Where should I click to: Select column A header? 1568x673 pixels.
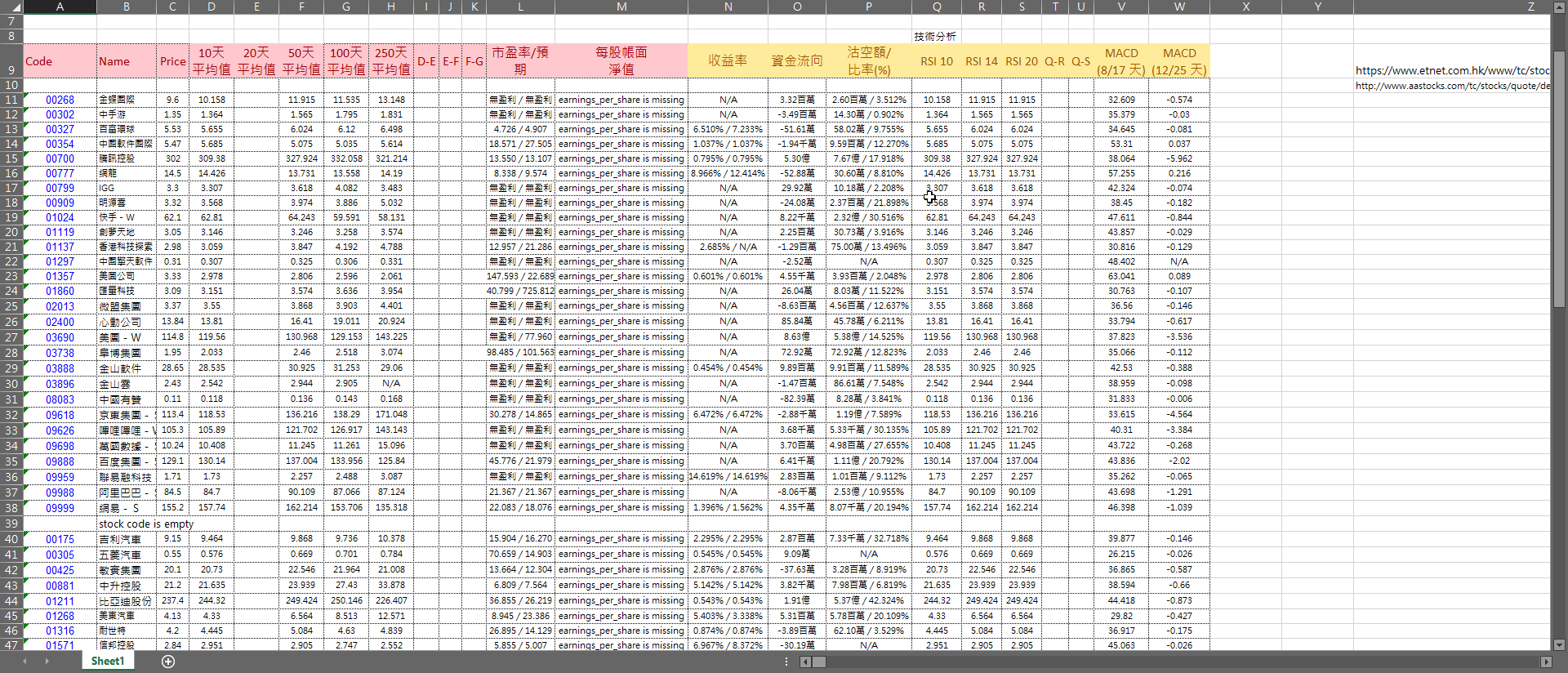[60, 7]
